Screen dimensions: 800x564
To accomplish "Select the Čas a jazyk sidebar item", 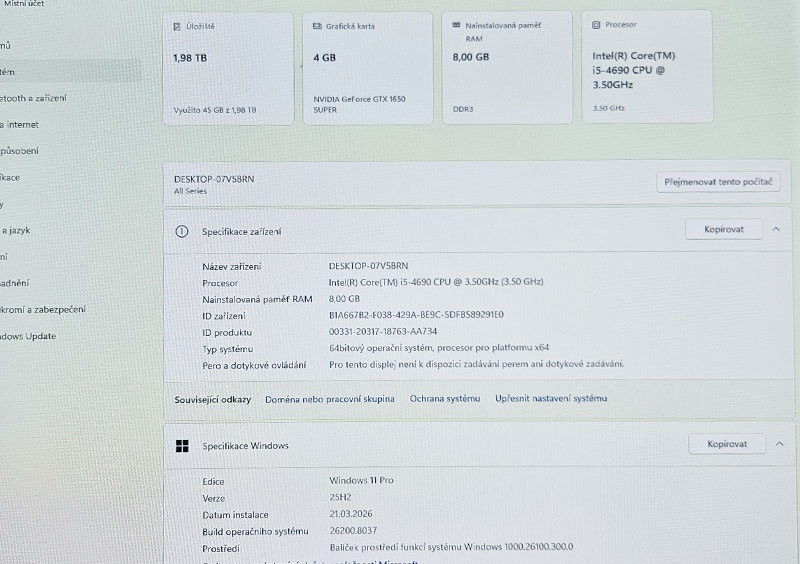I will tap(15, 230).
